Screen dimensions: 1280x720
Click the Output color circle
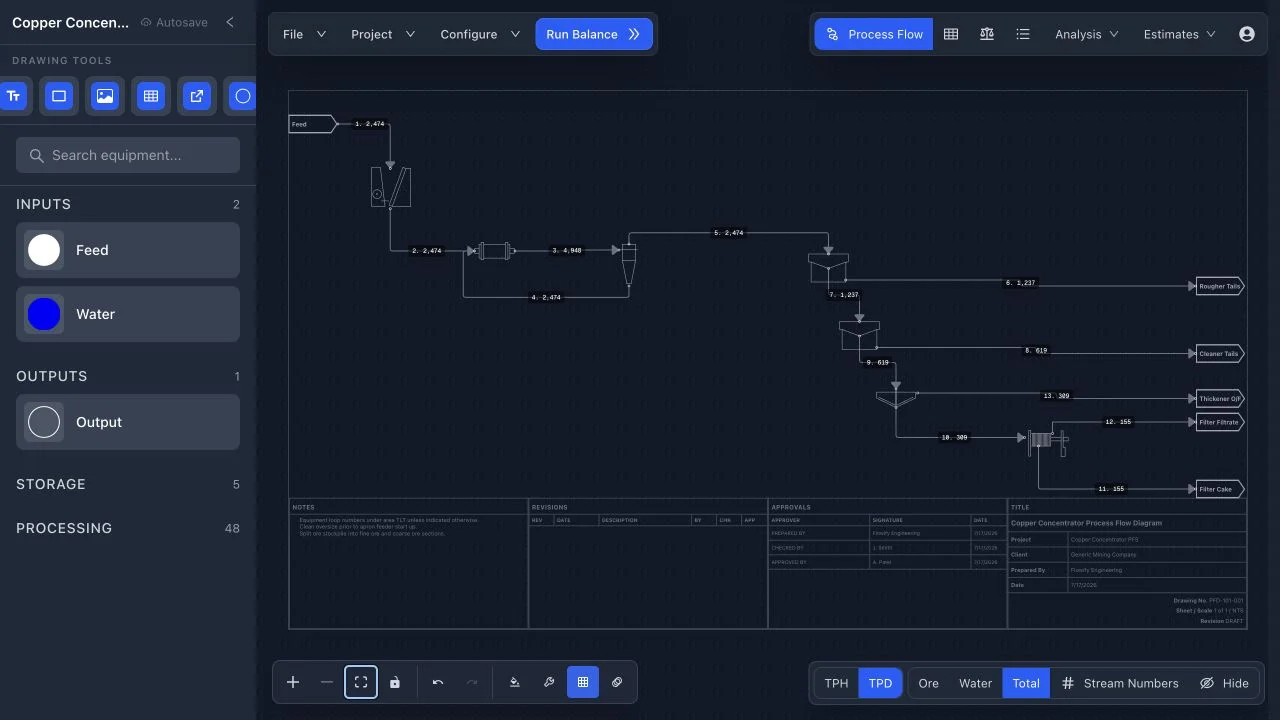pyautogui.click(x=44, y=422)
